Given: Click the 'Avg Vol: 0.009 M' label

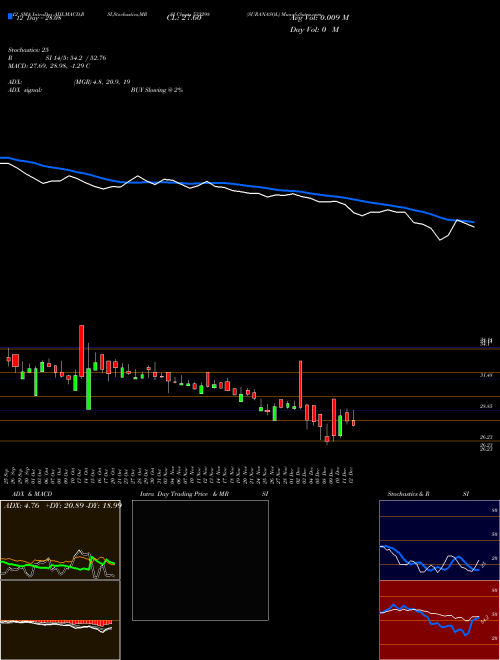Looking at the screenshot, I should [x=319, y=18].
